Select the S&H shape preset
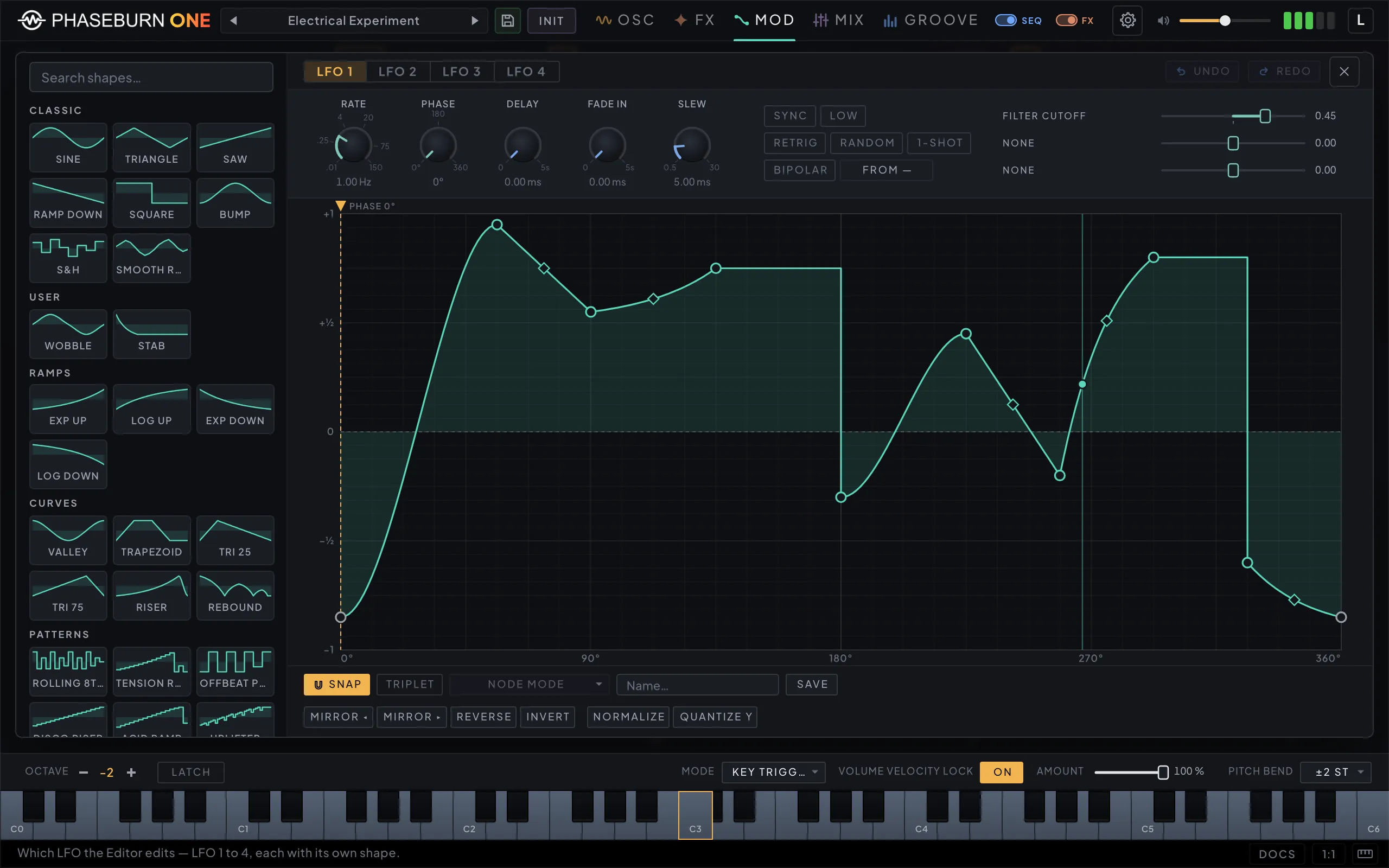This screenshot has height=868, width=1389. click(68, 258)
